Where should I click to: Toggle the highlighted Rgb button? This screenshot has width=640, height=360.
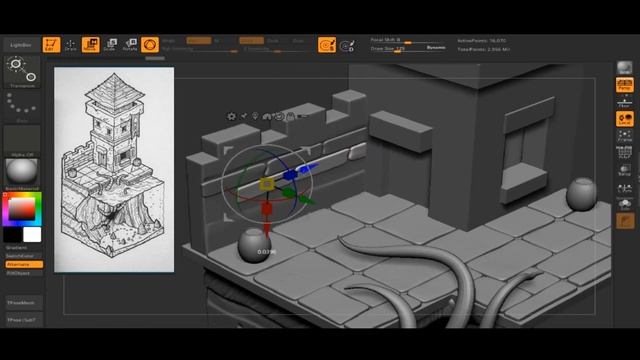tap(199, 40)
